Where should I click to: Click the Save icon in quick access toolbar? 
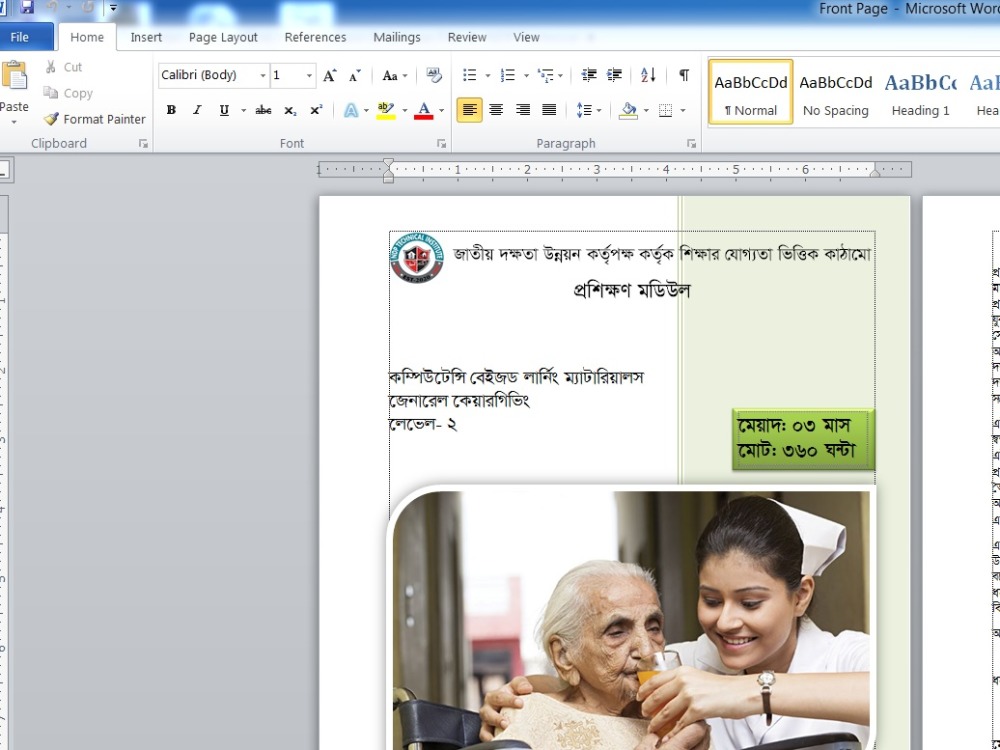click(x=27, y=7)
